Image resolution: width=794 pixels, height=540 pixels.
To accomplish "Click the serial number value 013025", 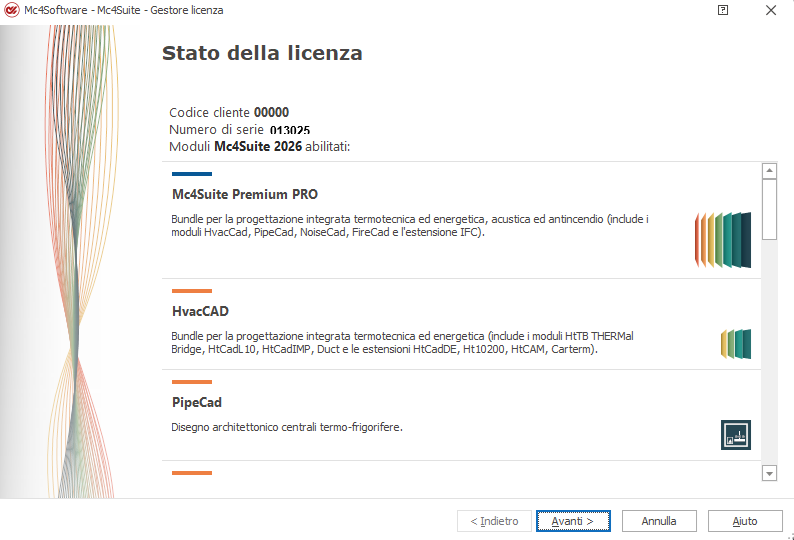I will coord(290,130).
